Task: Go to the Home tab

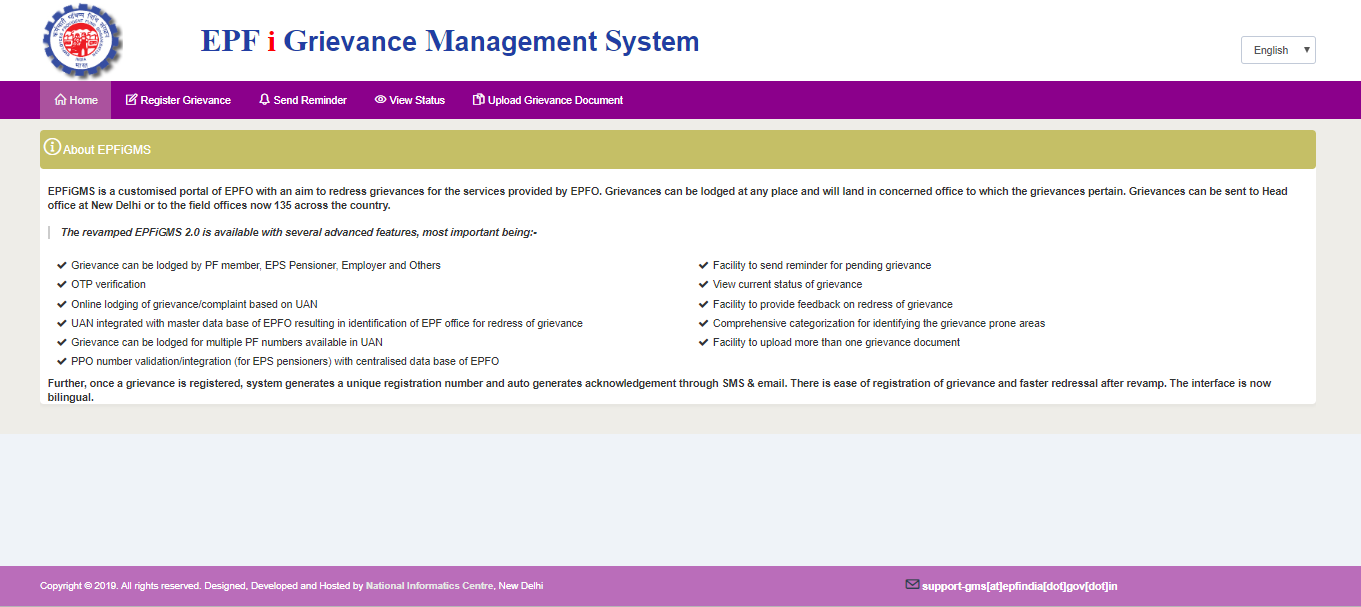Action: click(75, 100)
